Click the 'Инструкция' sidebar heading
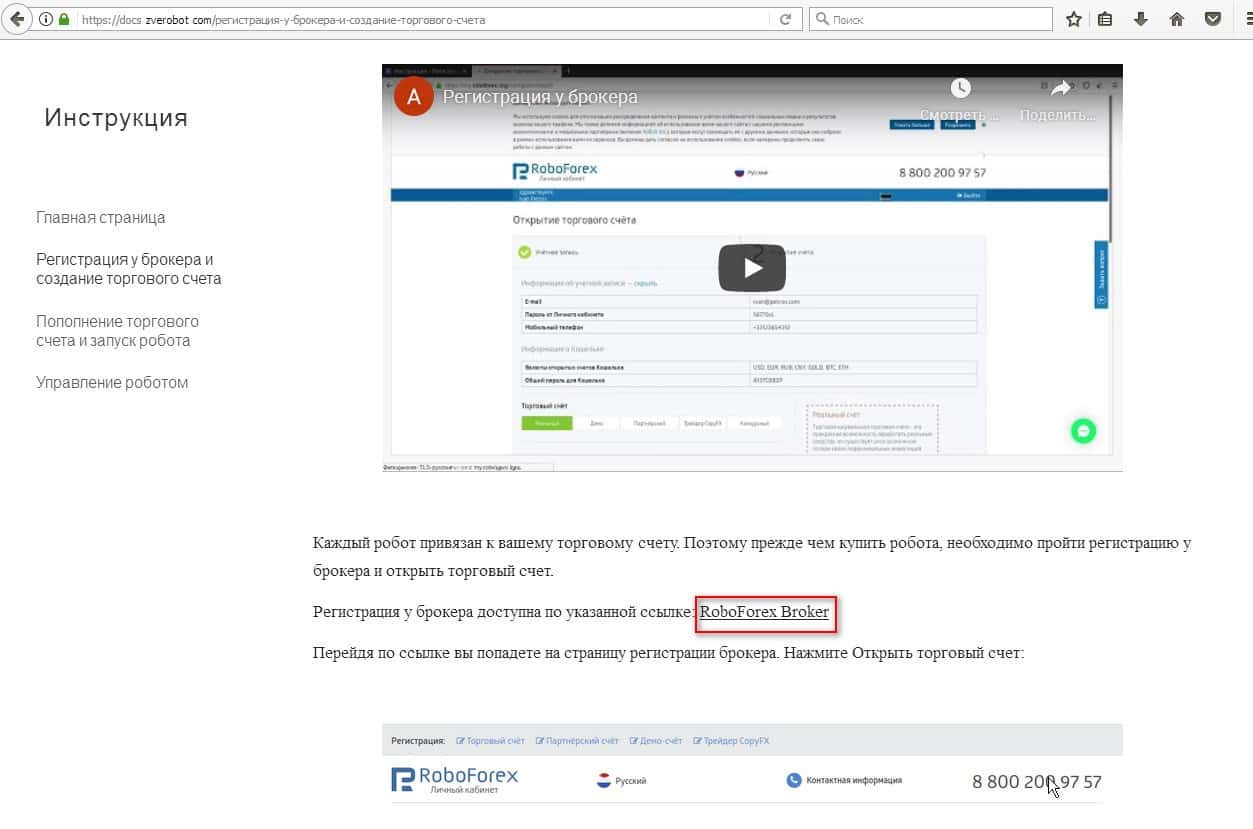 [116, 118]
